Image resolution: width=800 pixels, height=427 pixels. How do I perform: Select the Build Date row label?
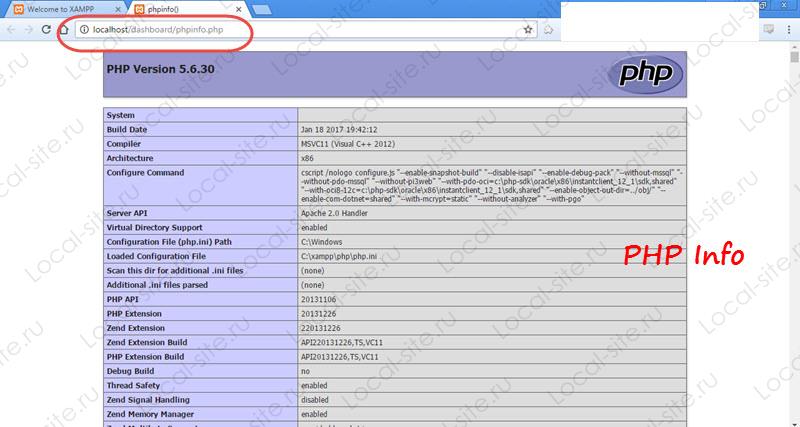(127, 130)
